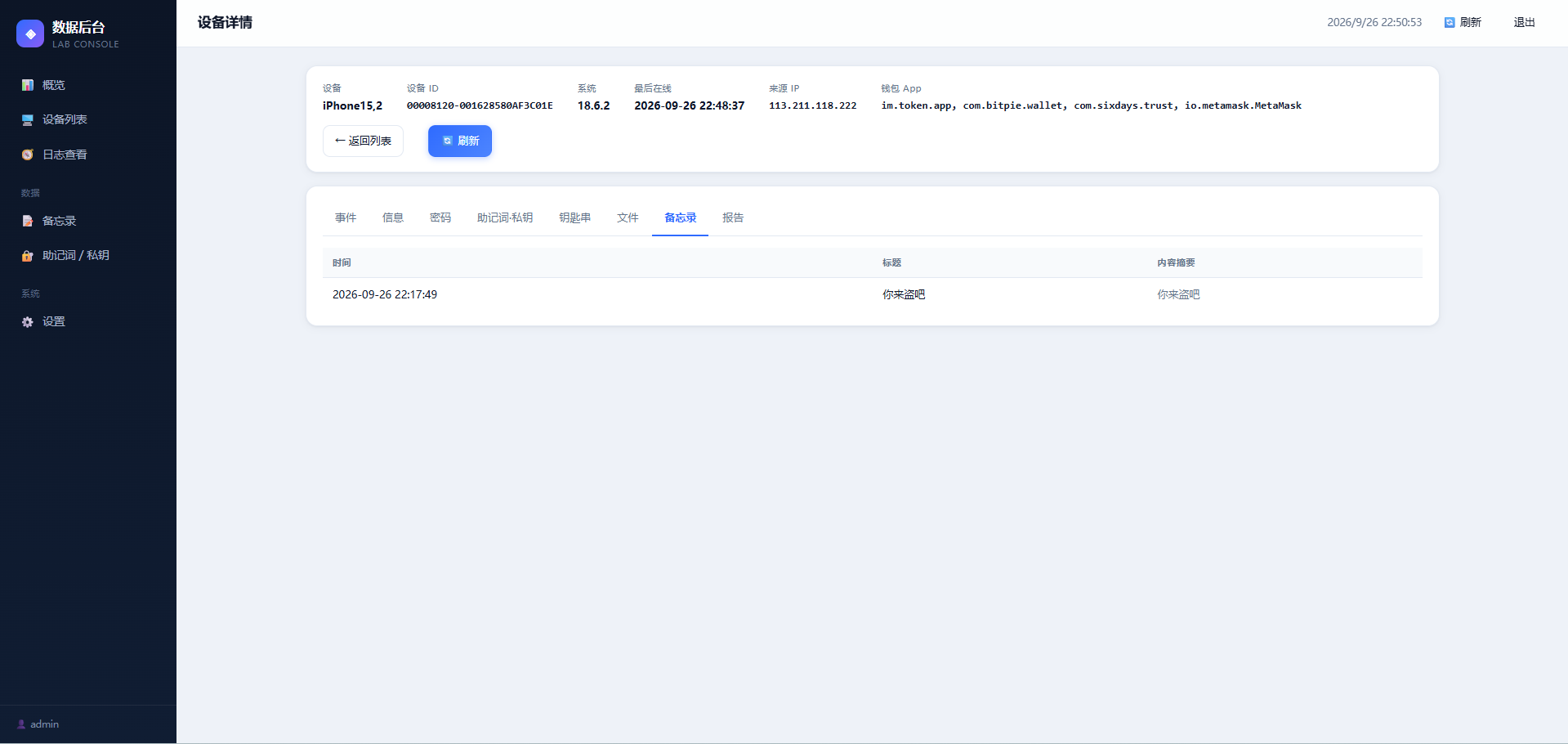Click the 时间 column header

pos(342,262)
